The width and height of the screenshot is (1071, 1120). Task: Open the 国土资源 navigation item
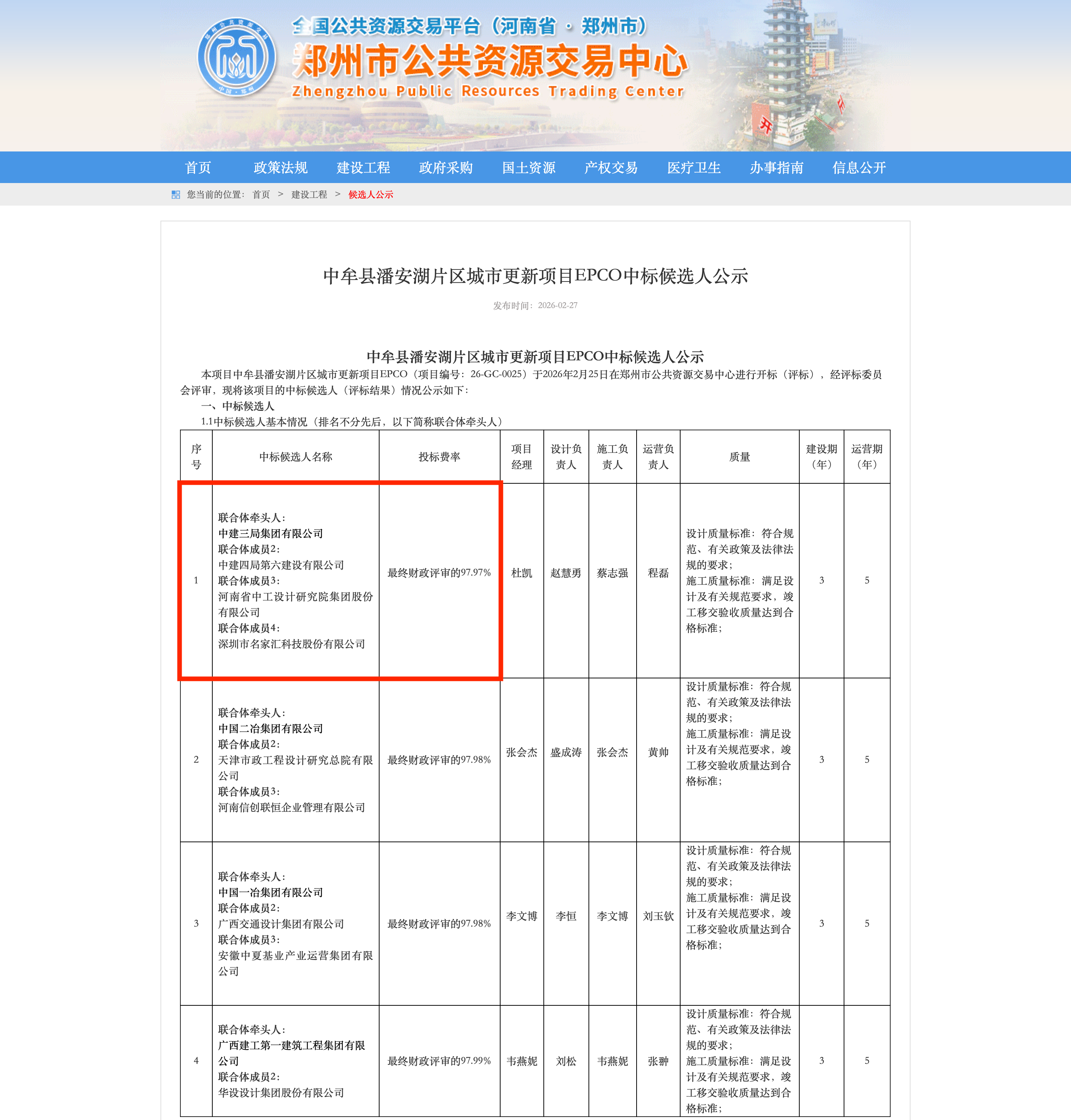coord(529,167)
